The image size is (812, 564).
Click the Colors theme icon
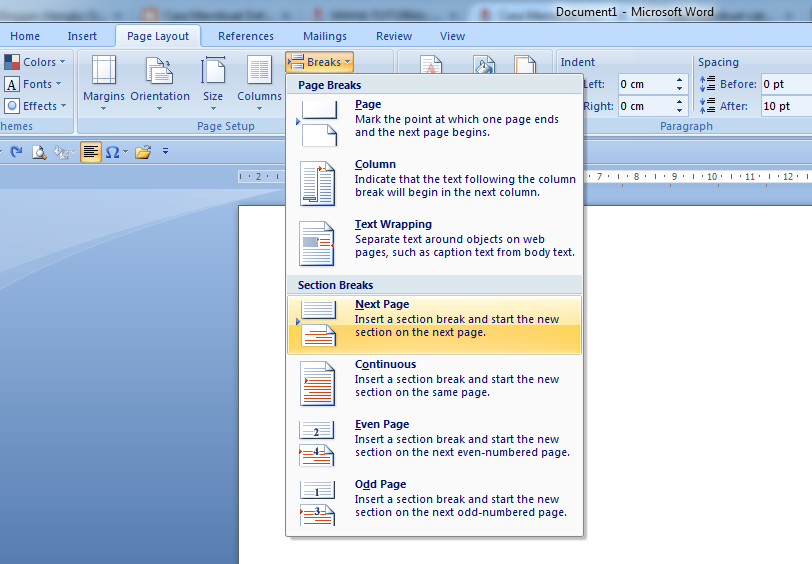[12, 62]
